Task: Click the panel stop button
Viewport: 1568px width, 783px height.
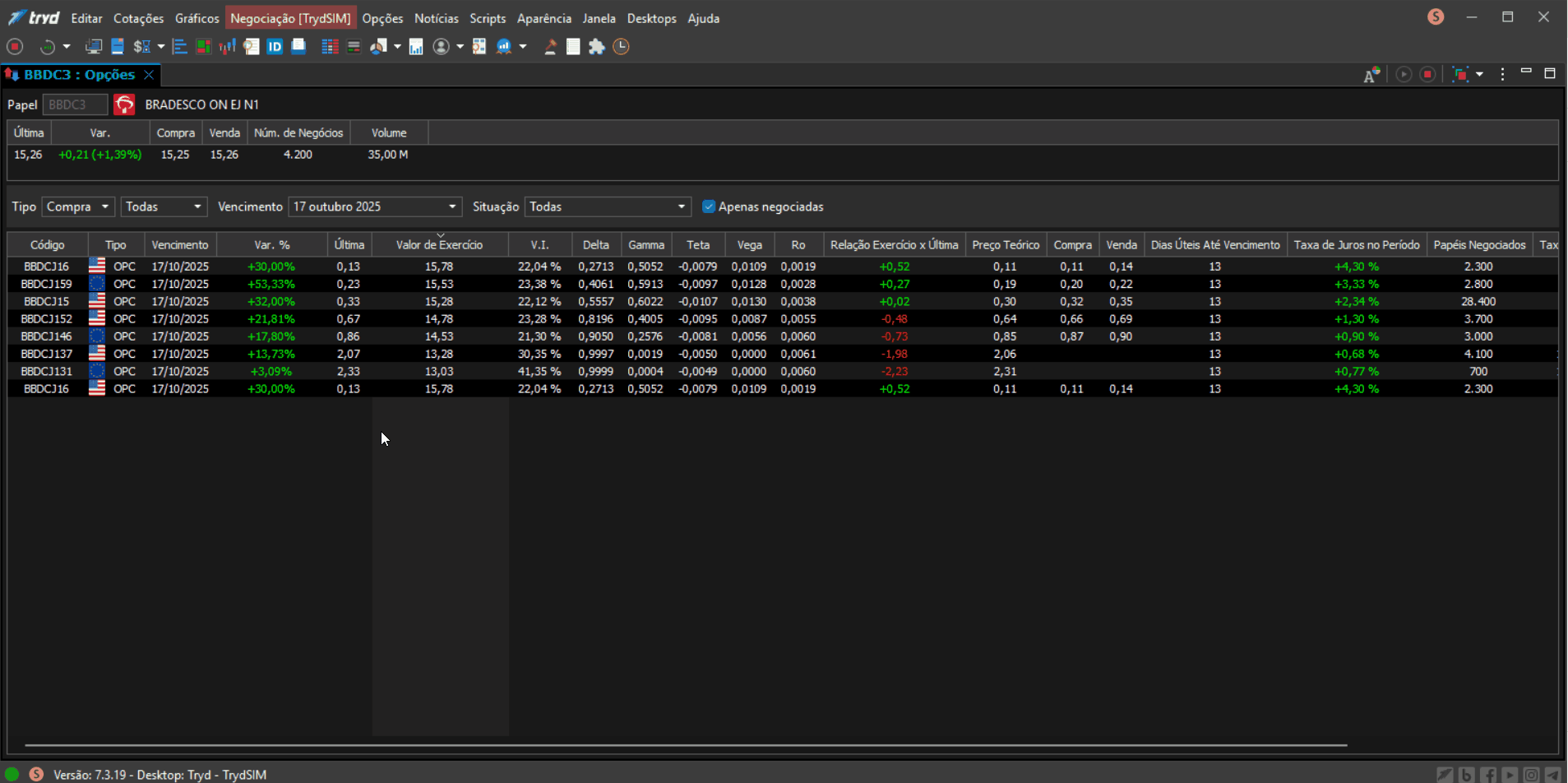Action: pyautogui.click(x=1428, y=75)
